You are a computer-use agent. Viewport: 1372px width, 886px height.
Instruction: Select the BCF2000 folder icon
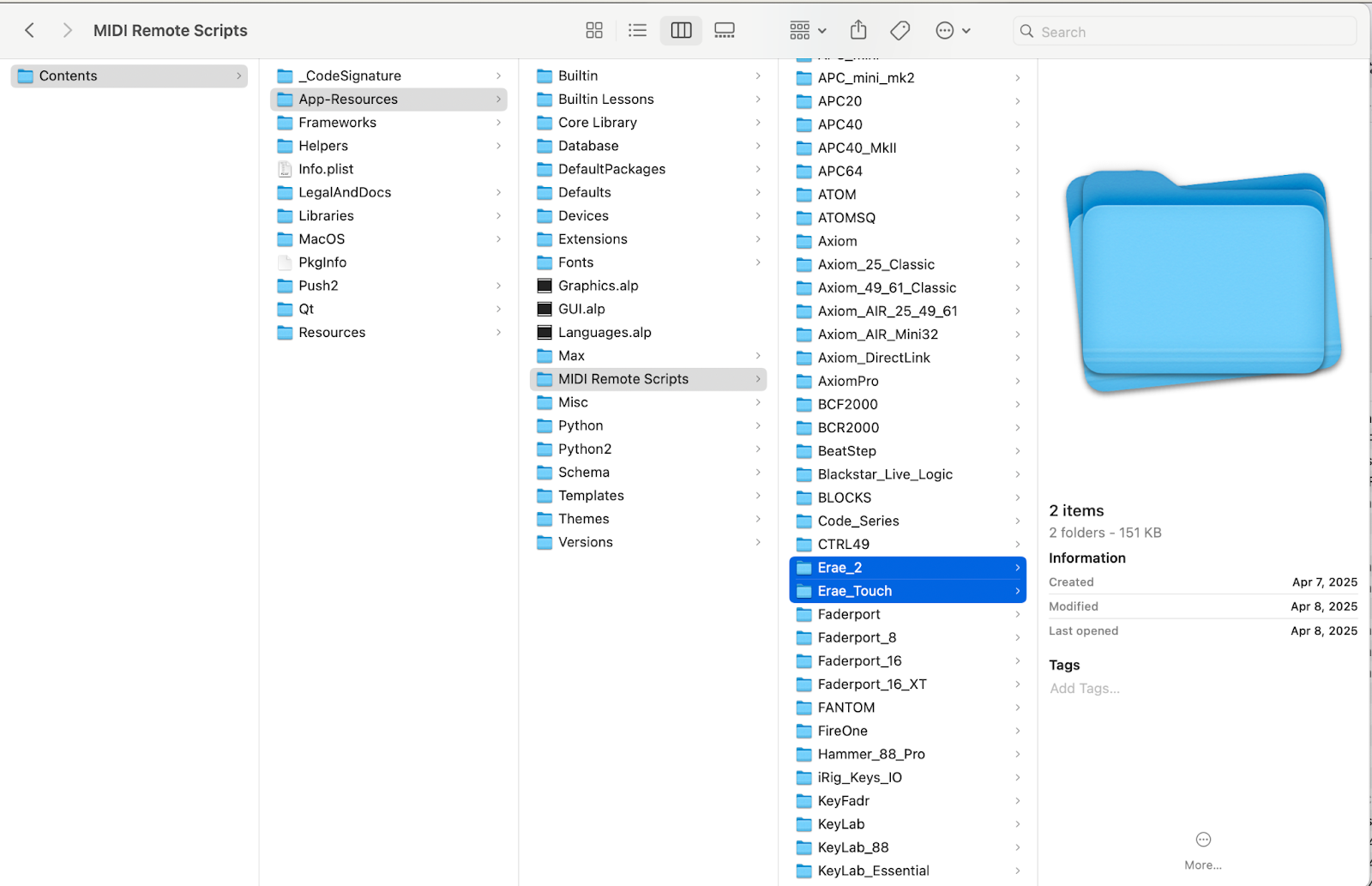point(804,404)
